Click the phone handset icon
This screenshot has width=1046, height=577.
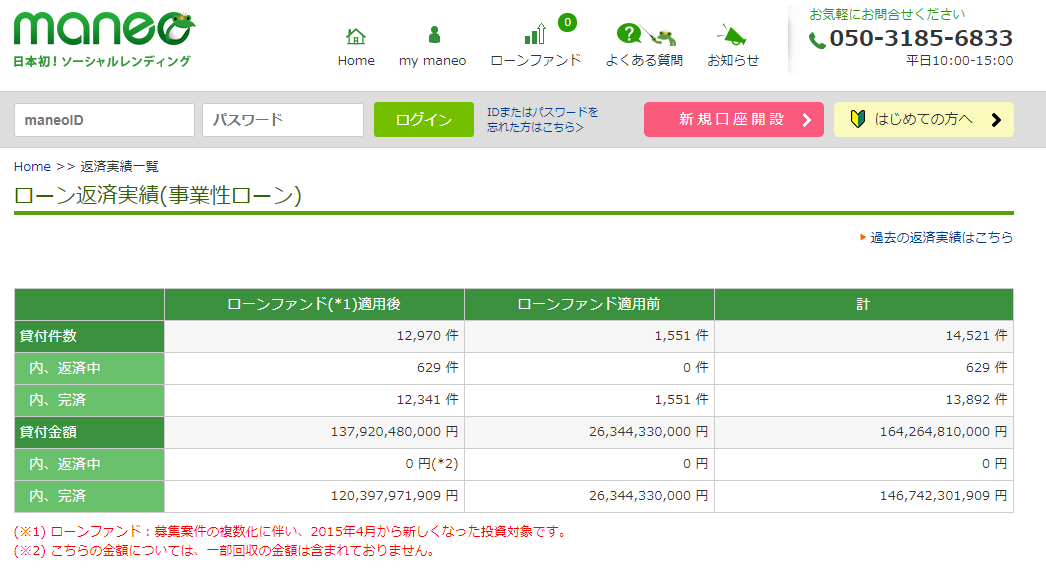pyautogui.click(x=817, y=41)
